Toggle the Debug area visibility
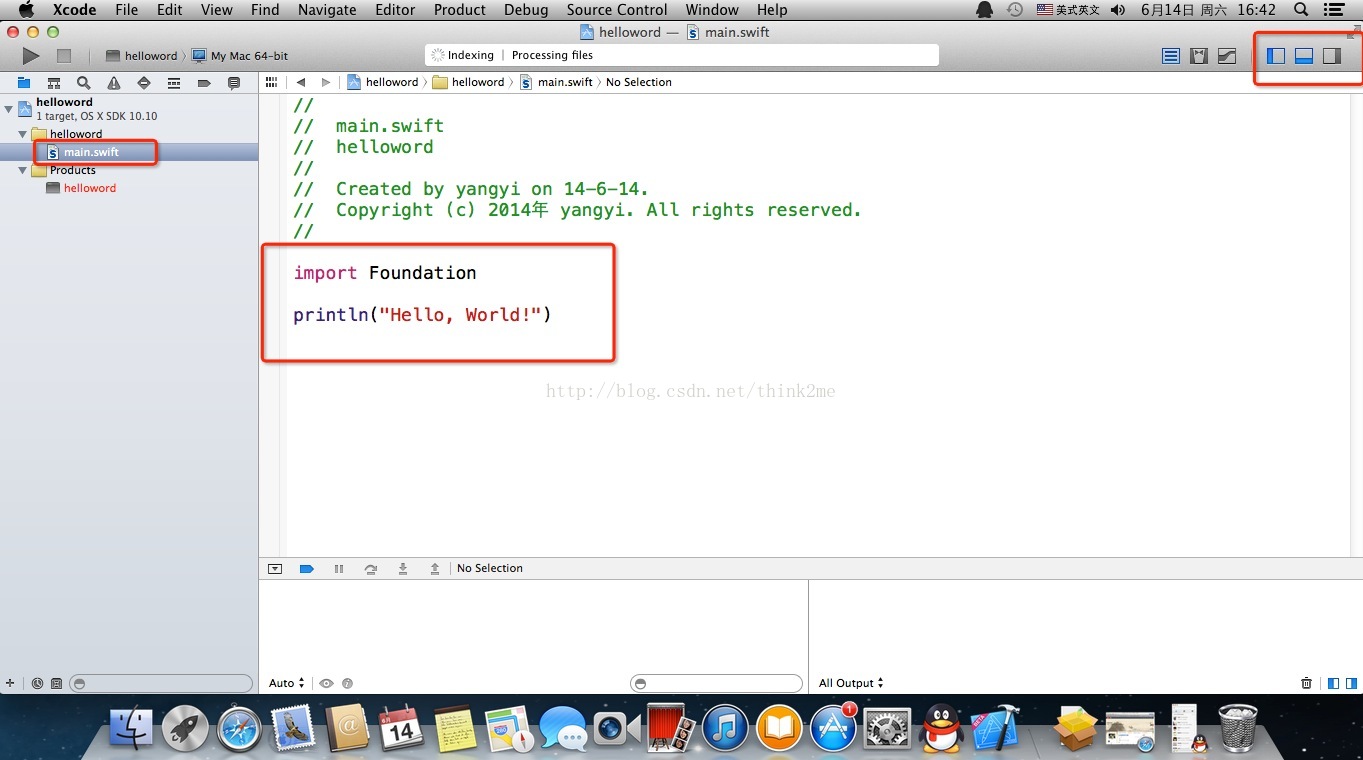Image resolution: width=1363 pixels, height=760 pixels. (1304, 56)
